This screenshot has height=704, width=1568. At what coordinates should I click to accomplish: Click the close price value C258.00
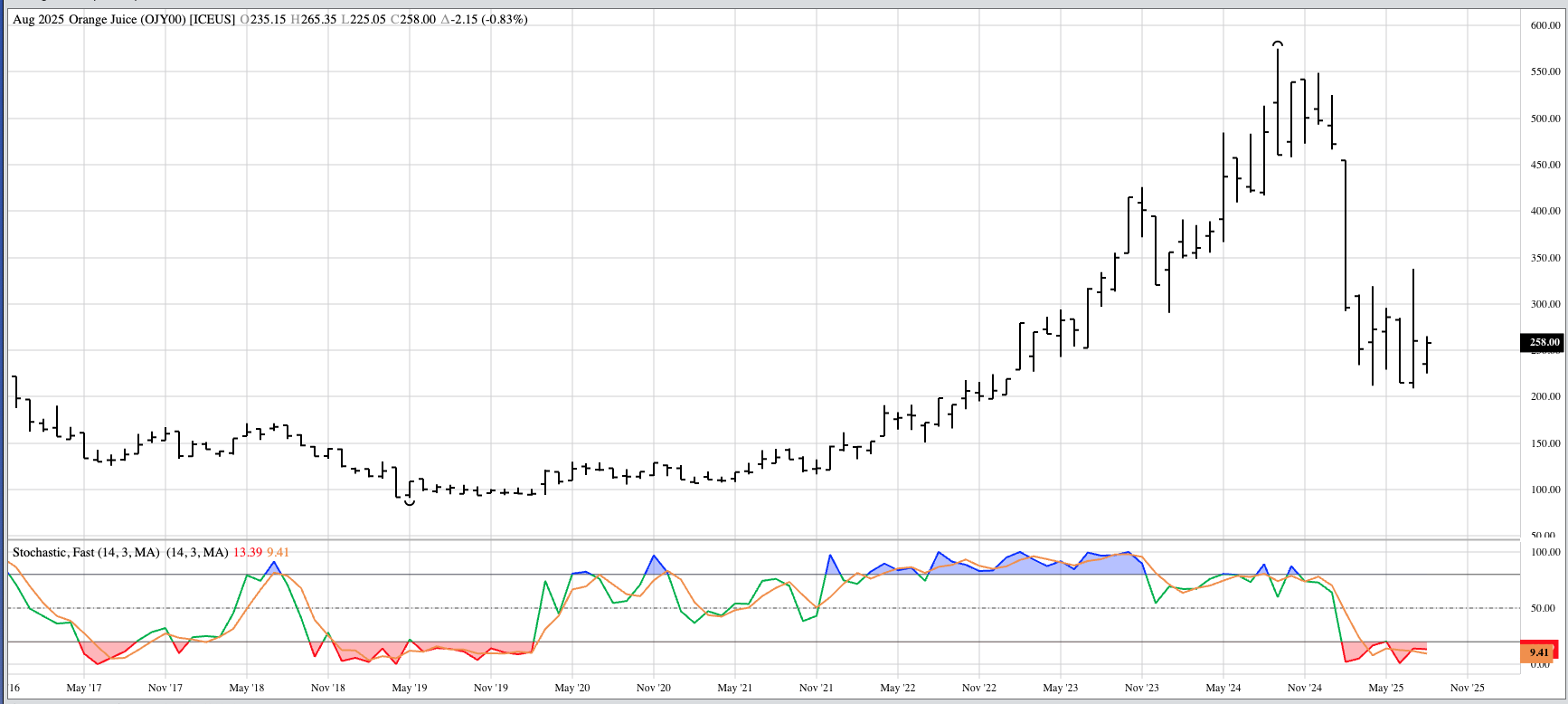tap(413, 19)
